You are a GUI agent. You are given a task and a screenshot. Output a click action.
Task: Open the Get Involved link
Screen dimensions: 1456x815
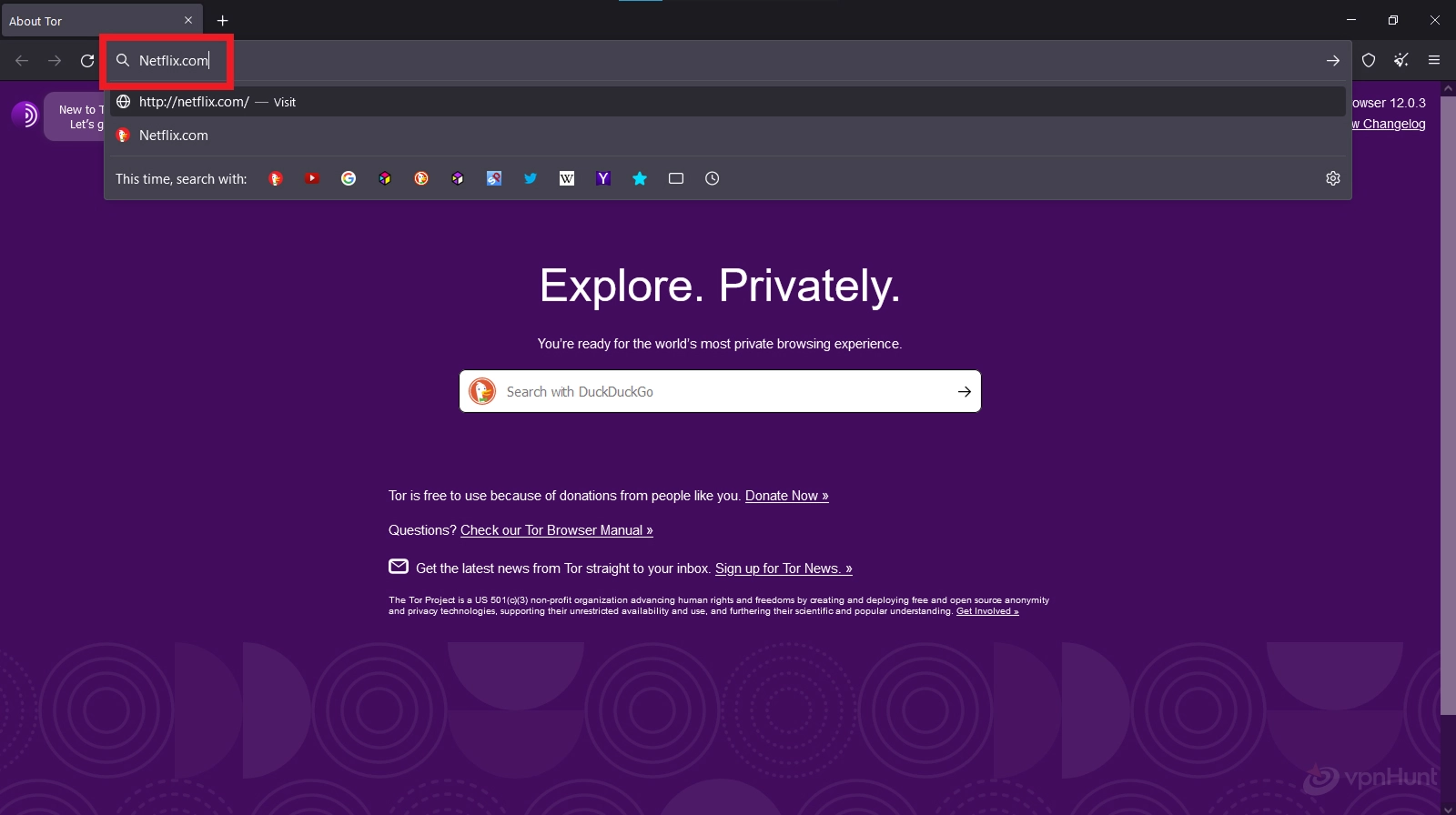(987, 611)
